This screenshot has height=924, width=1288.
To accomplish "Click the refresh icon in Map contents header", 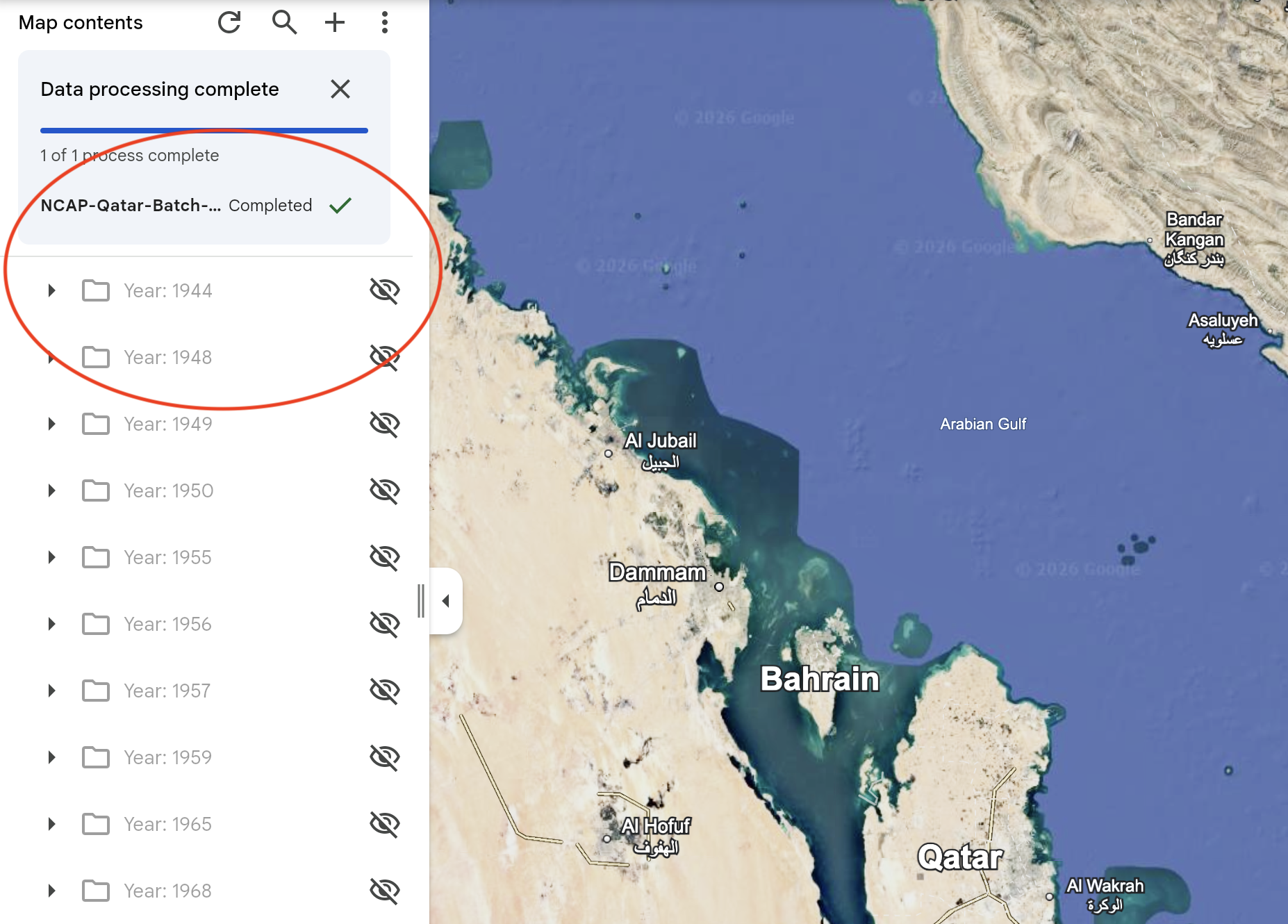I will [x=229, y=22].
